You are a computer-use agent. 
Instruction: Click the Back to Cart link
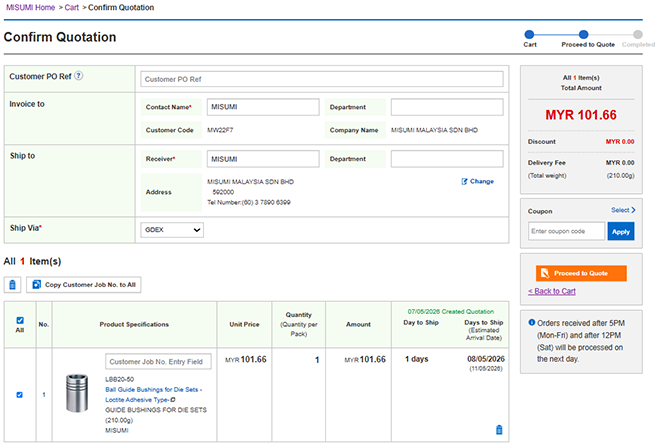click(x=552, y=291)
